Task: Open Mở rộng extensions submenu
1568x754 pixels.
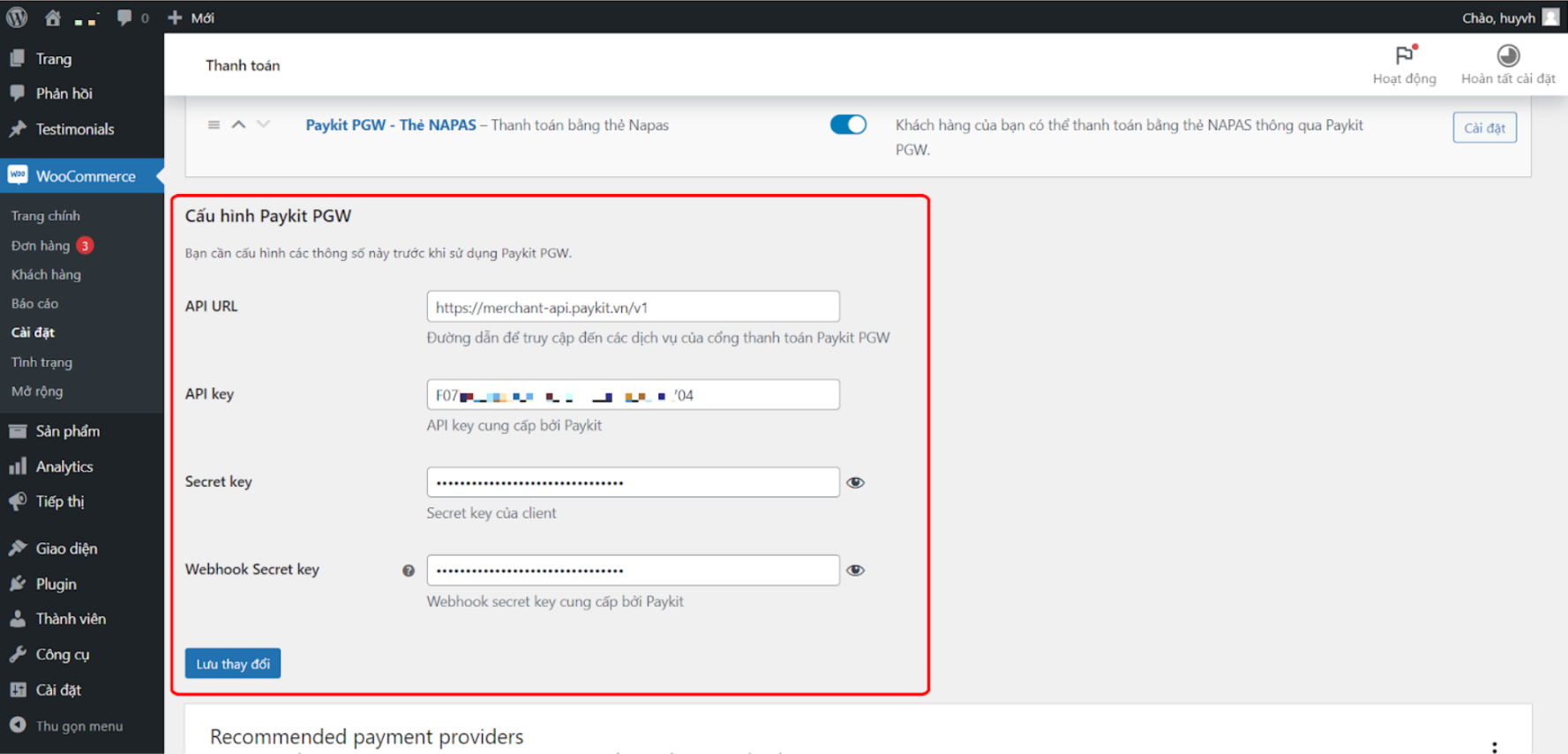Action: (37, 391)
